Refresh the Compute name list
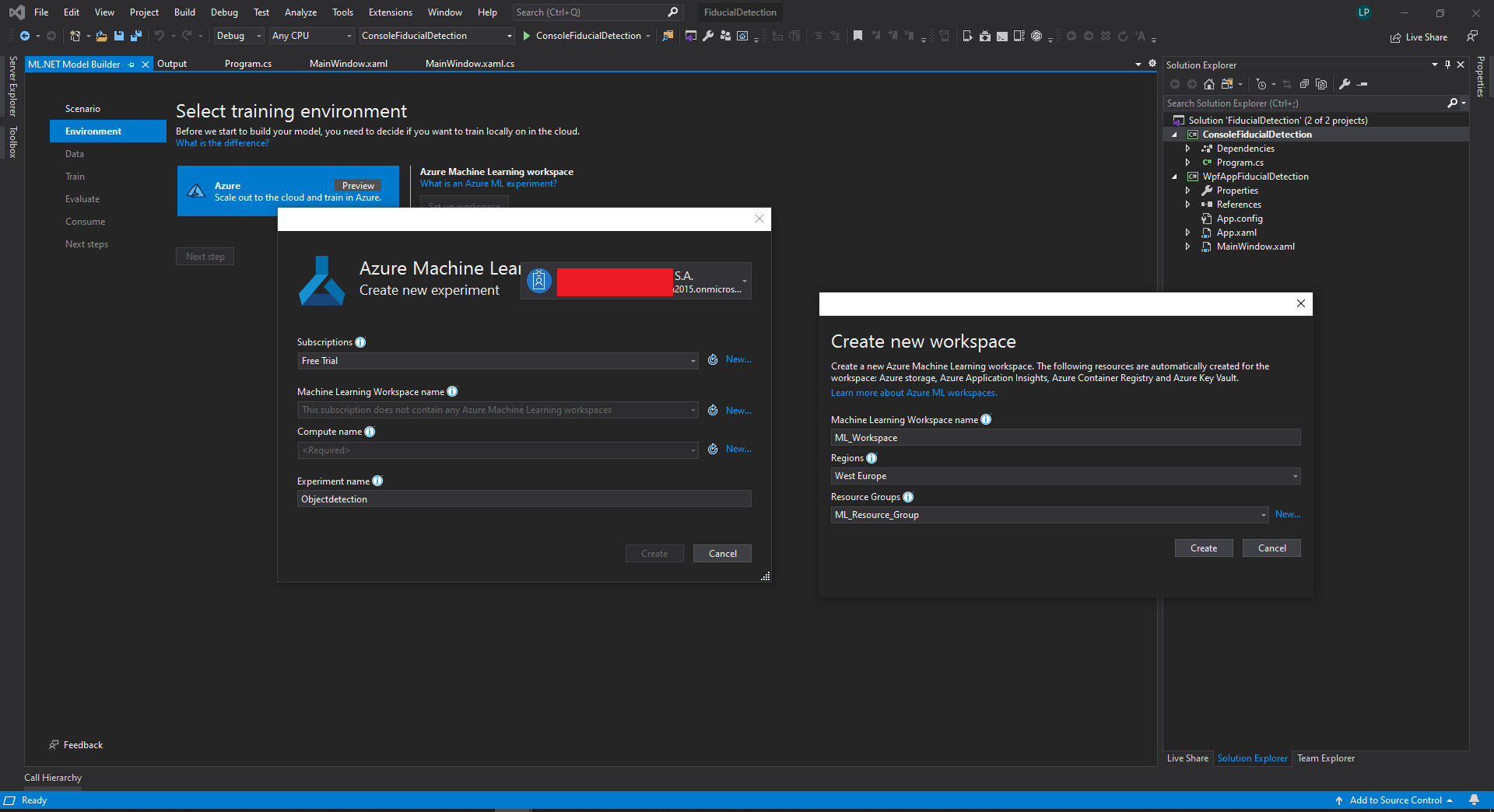 pos(713,449)
